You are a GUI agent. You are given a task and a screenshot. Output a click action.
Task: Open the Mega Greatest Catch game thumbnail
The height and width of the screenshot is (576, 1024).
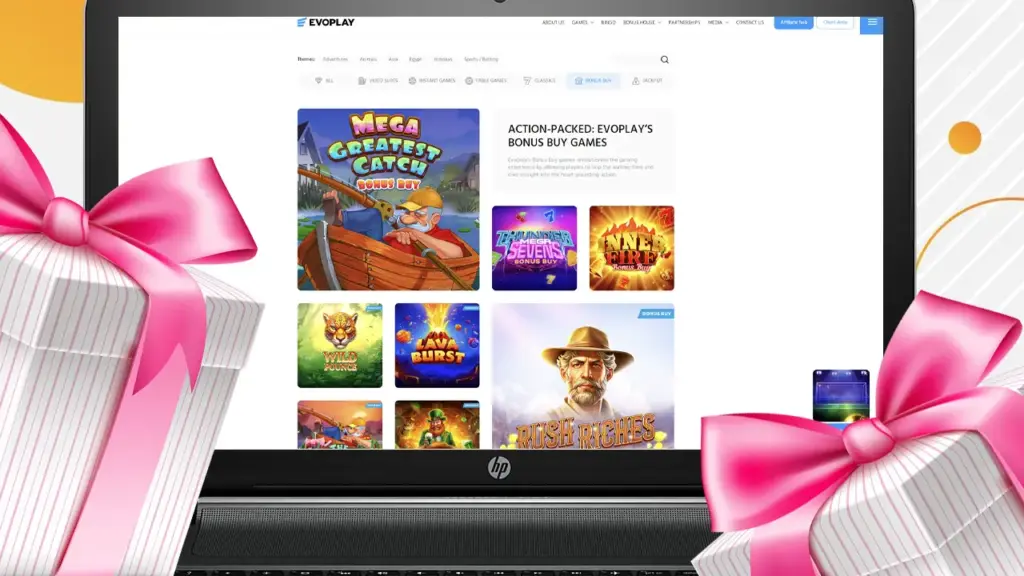point(388,199)
